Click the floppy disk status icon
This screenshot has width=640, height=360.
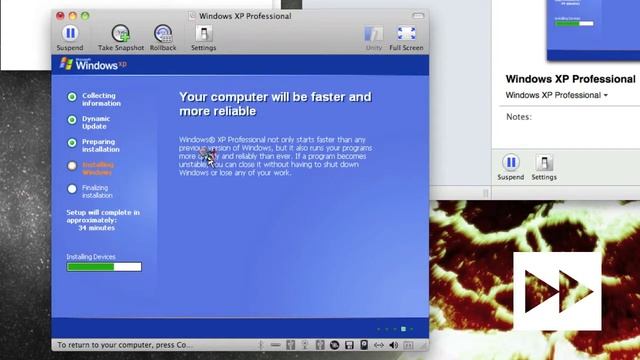tap(349, 345)
